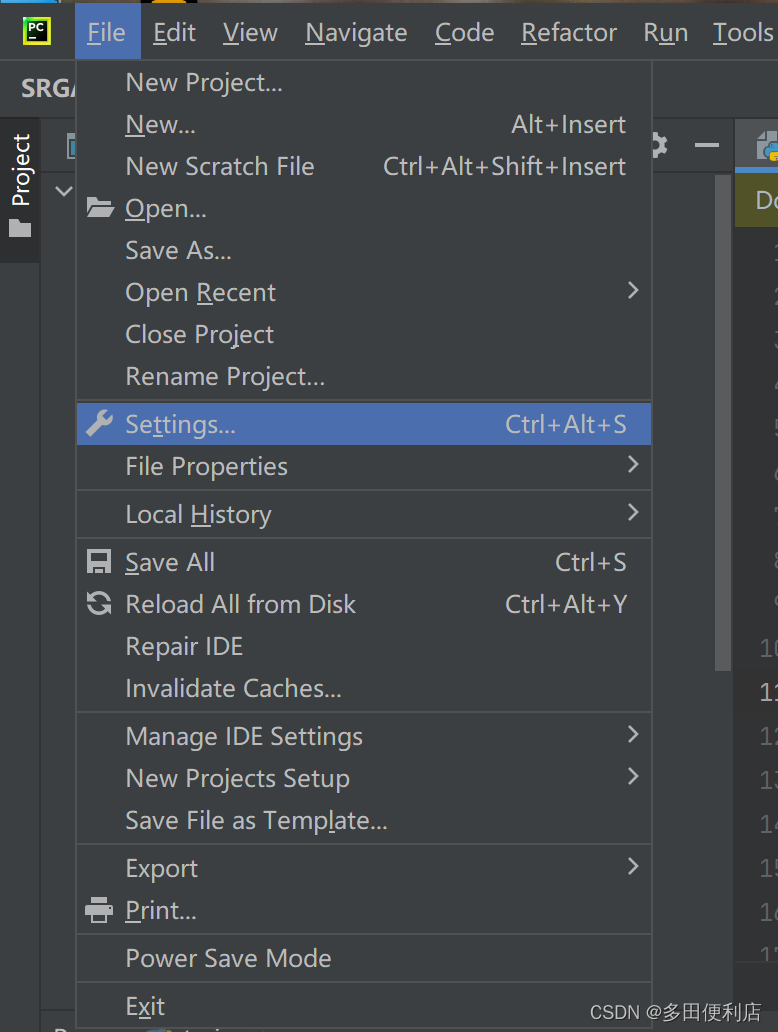
Task: Collapse the project tree with the chevron
Action: [63, 192]
